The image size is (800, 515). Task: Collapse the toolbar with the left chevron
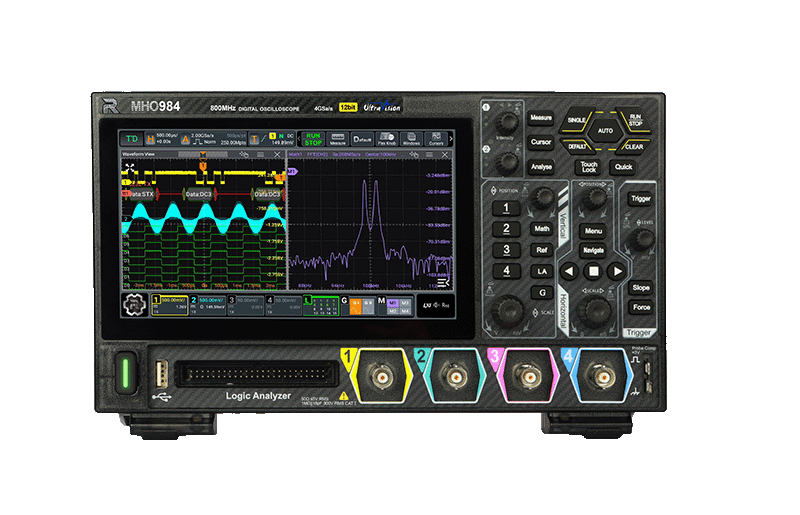[299, 139]
